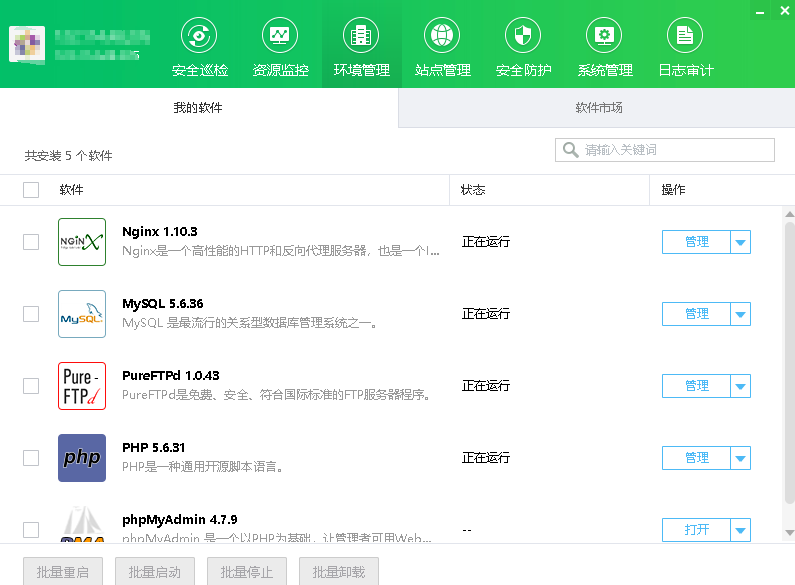The image size is (795, 585).
Task: Click 打开 button for phpMyAdmin
Action: click(x=696, y=530)
